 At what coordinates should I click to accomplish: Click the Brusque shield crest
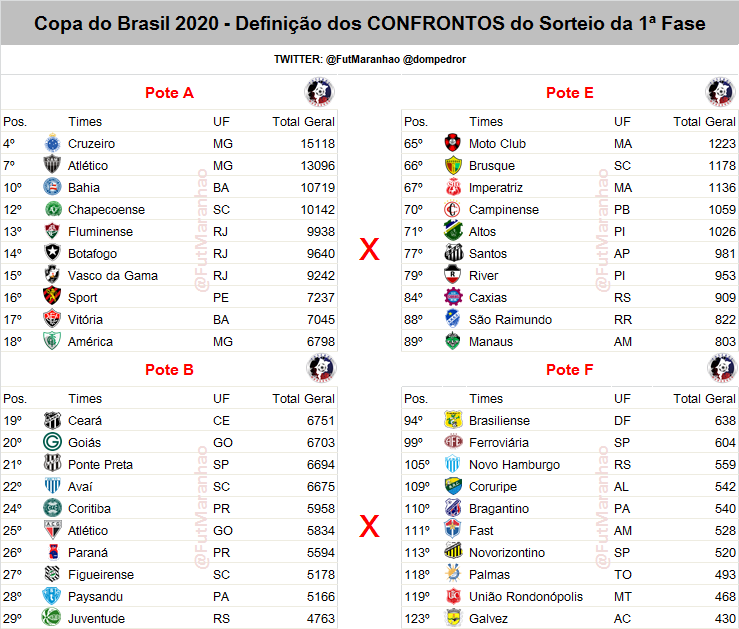click(453, 165)
